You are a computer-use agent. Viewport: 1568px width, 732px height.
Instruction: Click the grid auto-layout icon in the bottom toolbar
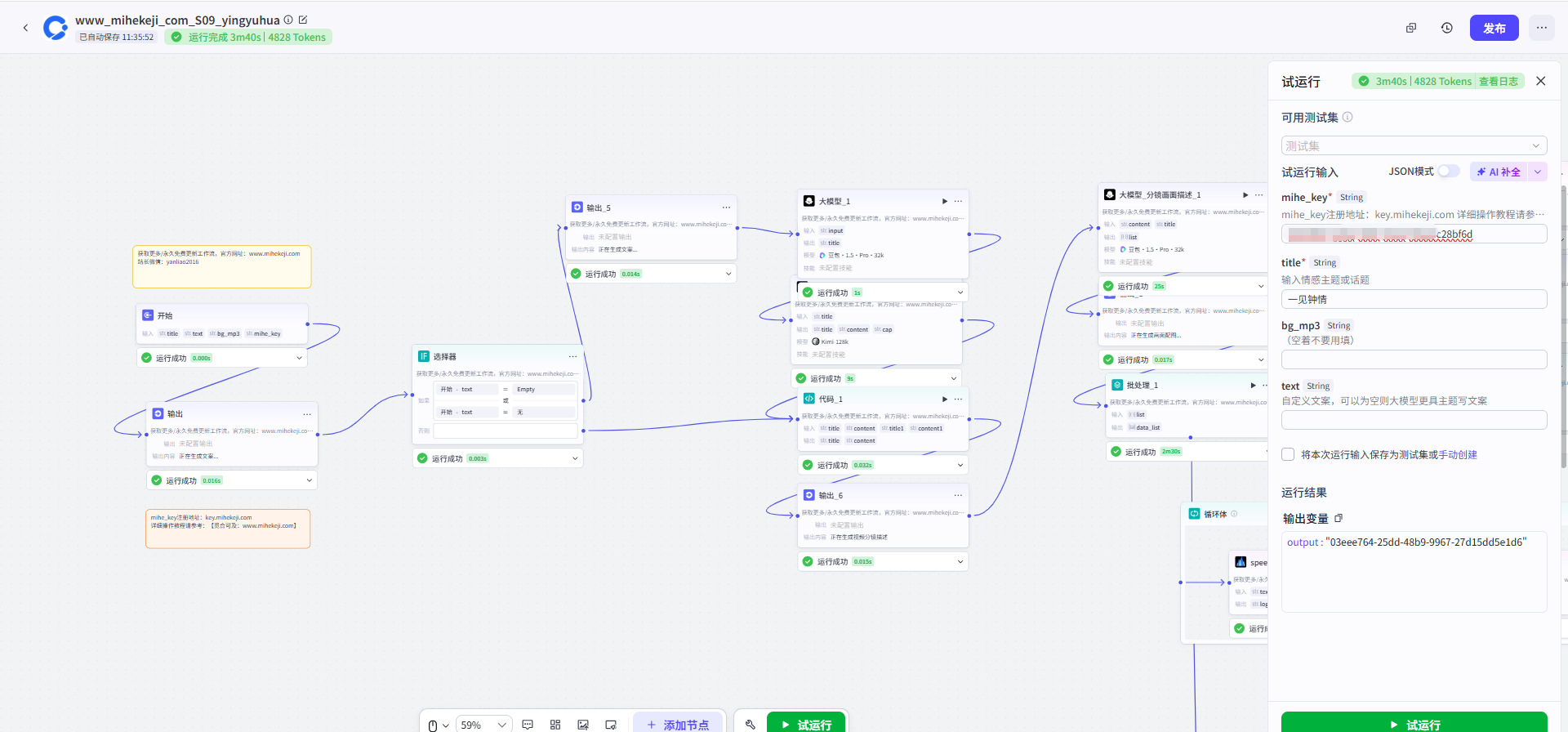(x=555, y=725)
